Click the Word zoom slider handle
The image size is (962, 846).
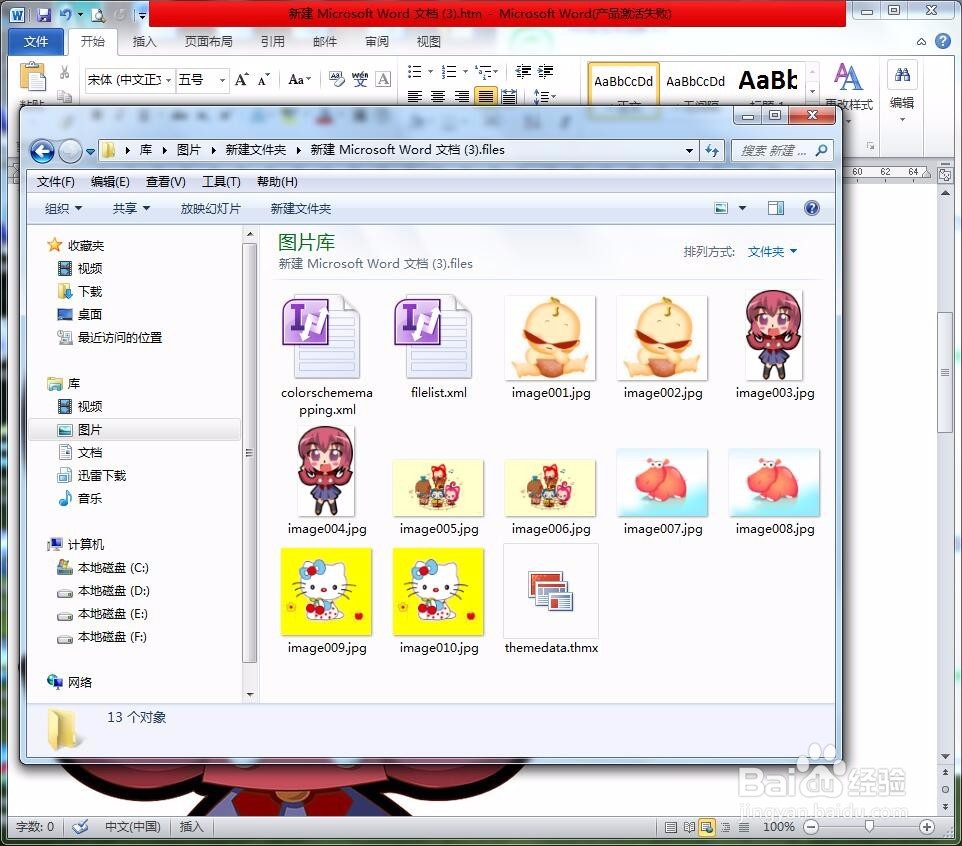coord(869,827)
